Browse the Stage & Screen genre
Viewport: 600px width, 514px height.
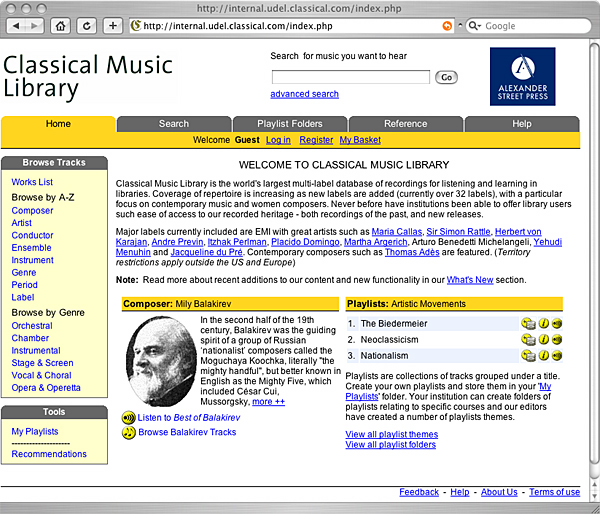[42, 363]
